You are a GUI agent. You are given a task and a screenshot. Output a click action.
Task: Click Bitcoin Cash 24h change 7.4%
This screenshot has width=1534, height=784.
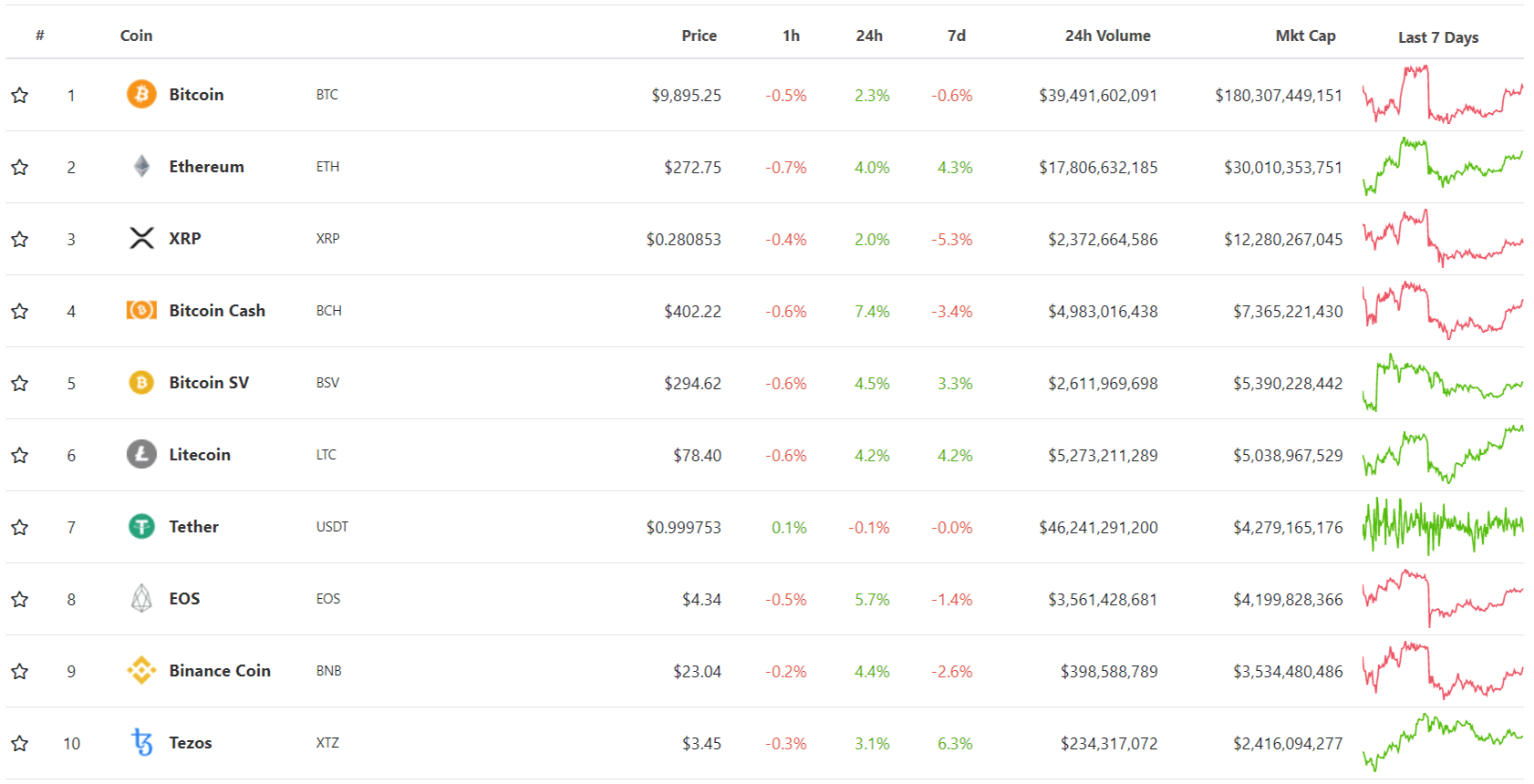pyautogui.click(x=872, y=311)
